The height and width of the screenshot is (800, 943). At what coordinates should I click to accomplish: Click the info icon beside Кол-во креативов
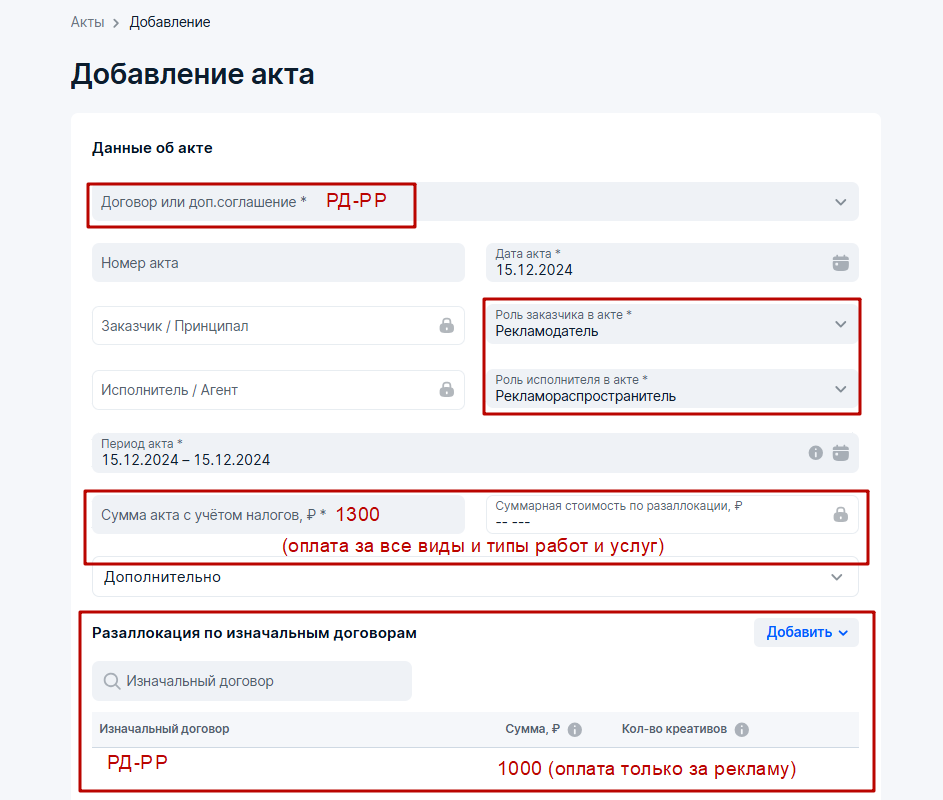[742, 730]
